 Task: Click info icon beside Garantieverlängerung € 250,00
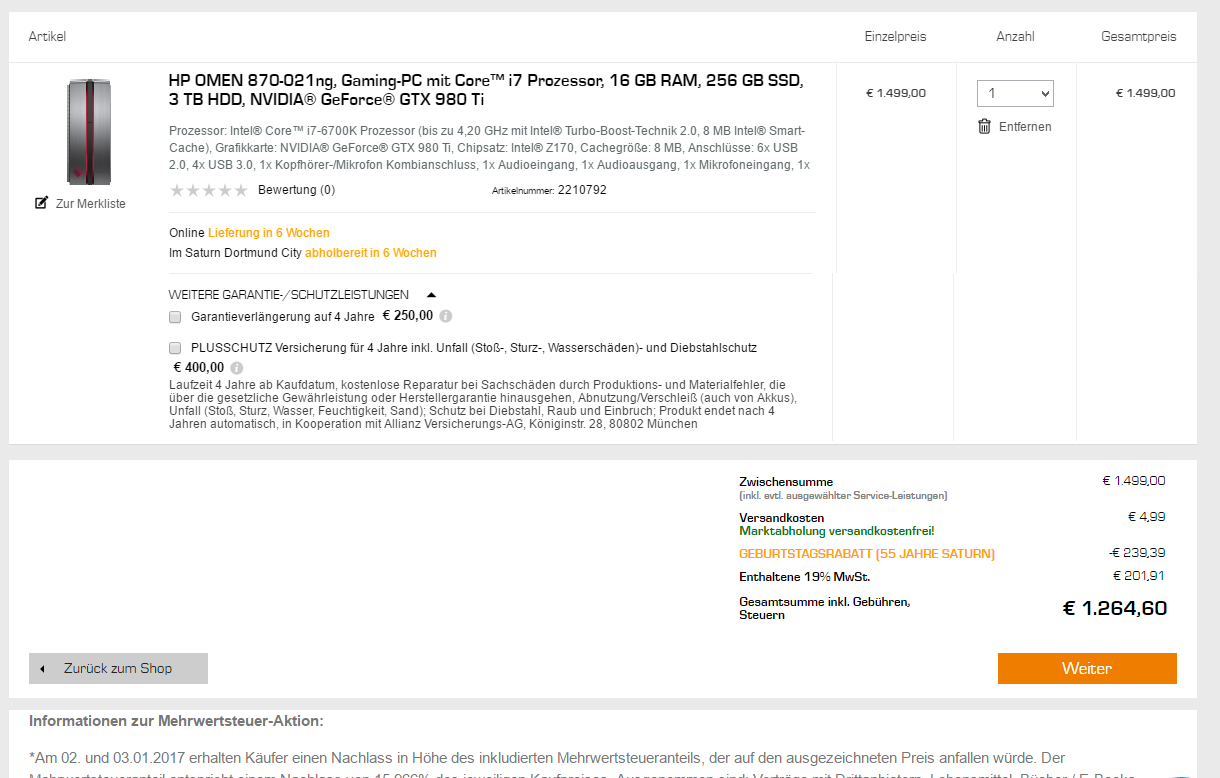pyautogui.click(x=446, y=316)
